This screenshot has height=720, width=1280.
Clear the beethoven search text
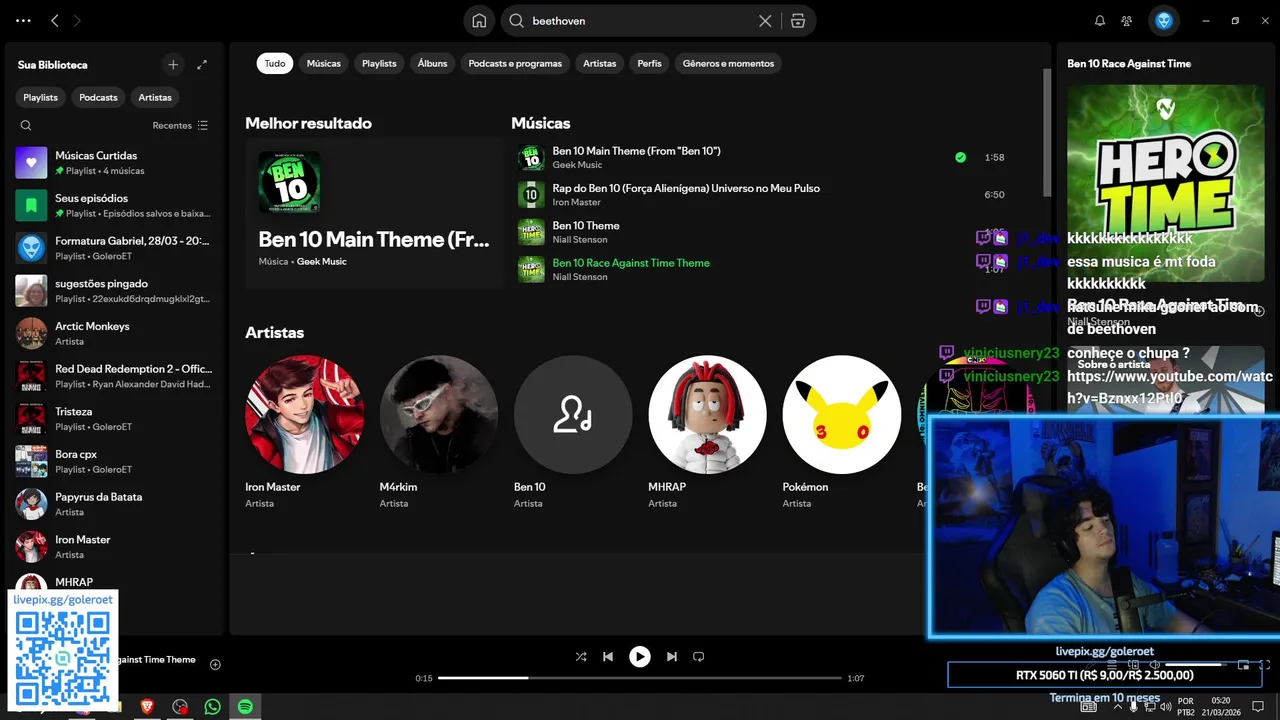click(x=765, y=20)
